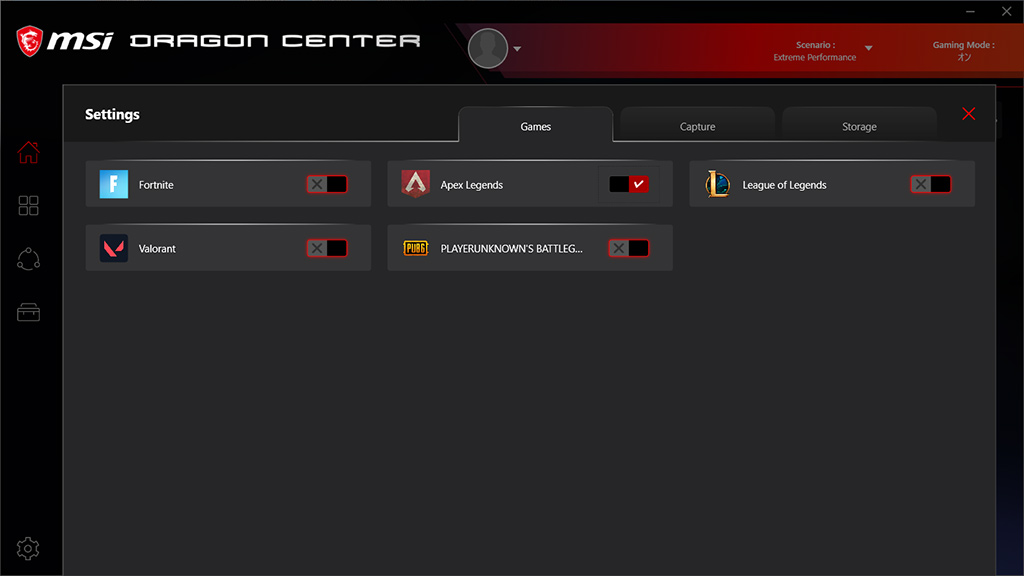
Task: Open the toolbox icon in sidebar
Action: 28,312
